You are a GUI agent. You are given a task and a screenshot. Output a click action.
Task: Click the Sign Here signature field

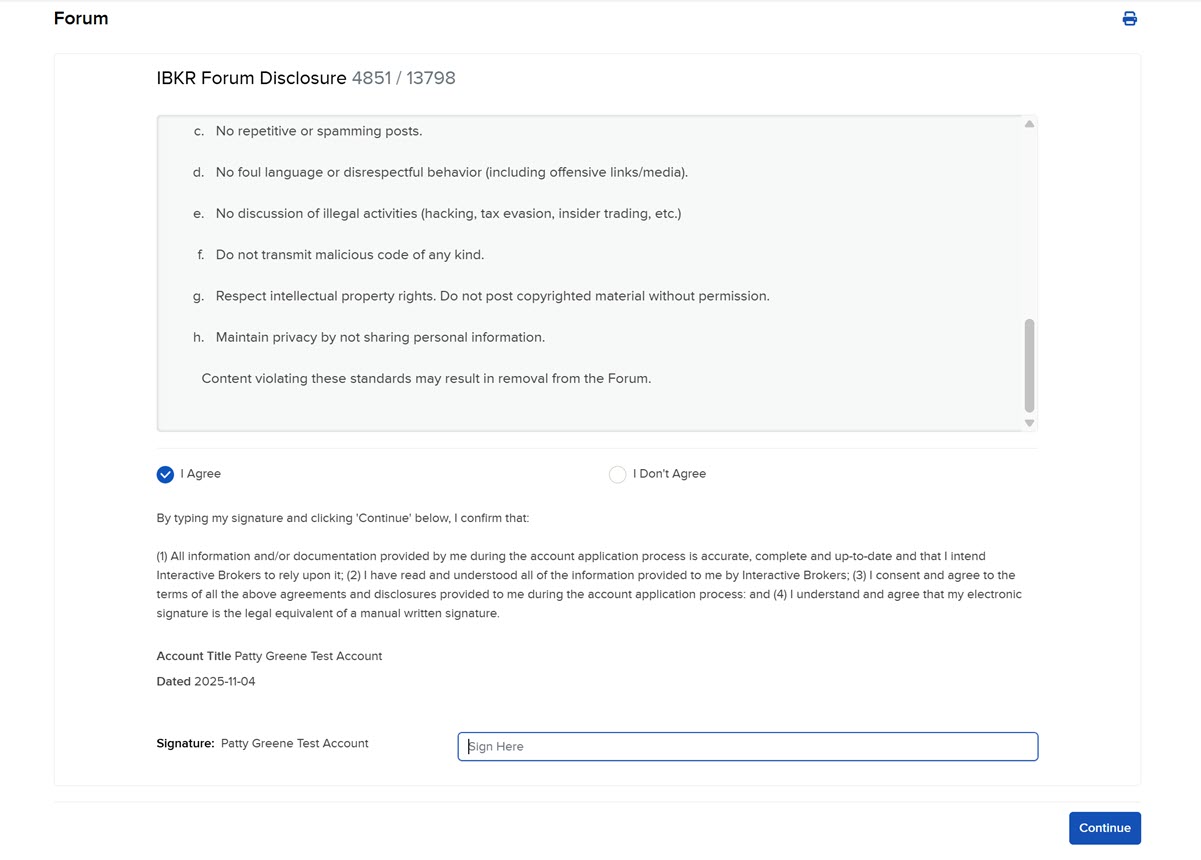coord(747,746)
